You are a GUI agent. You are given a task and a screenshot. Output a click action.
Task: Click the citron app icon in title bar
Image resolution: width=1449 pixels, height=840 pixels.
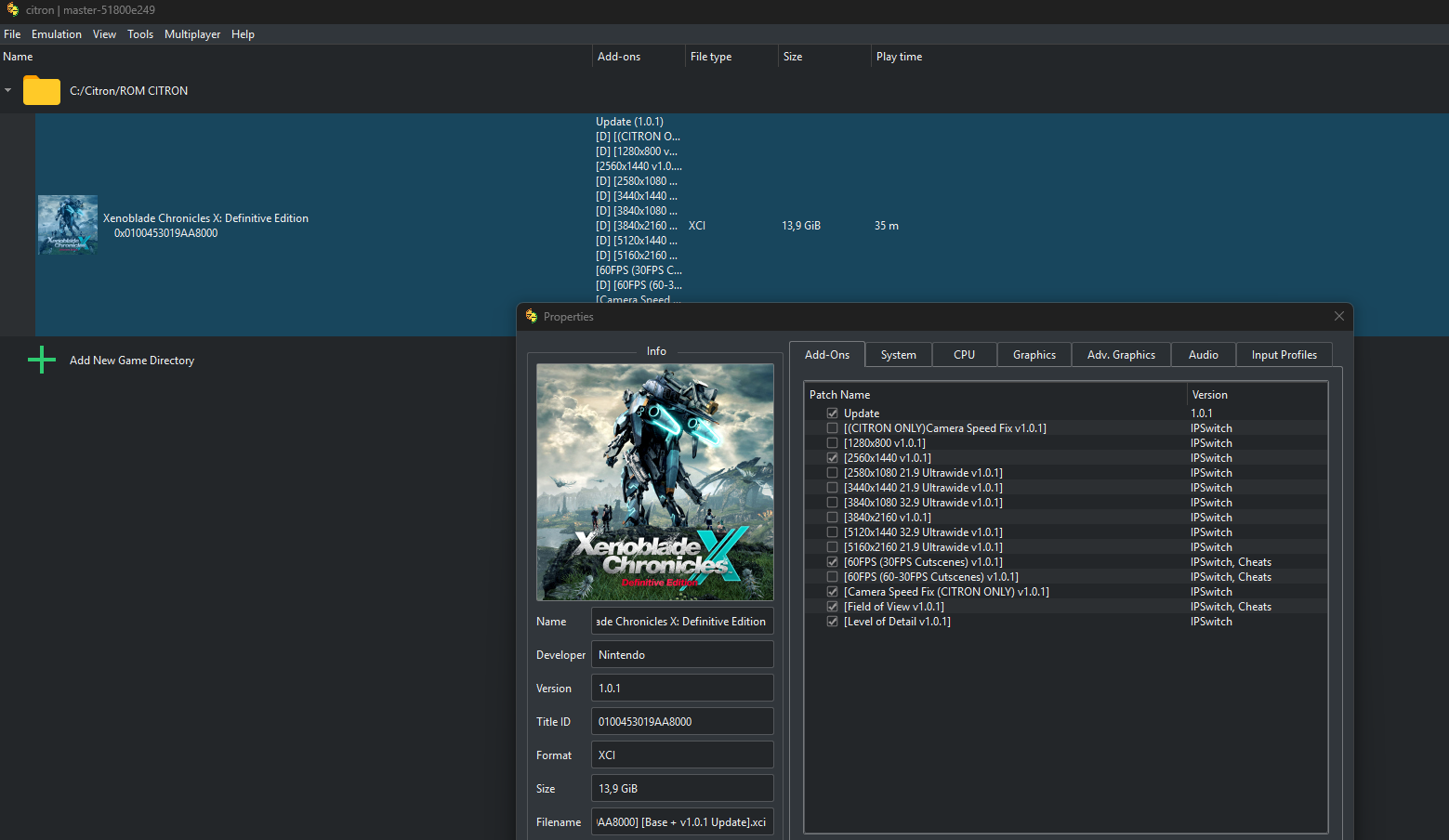[x=12, y=10]
